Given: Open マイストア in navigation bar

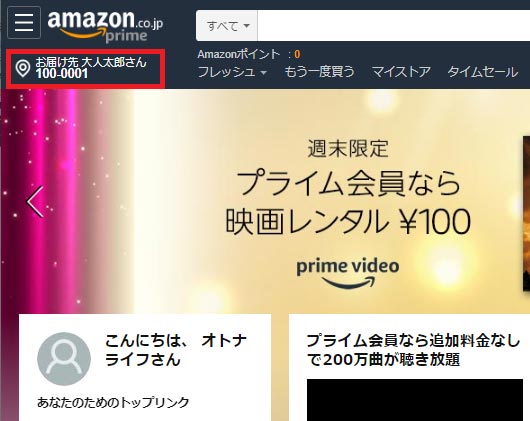Looking at the screenshot, I should [x=401, y=72].
